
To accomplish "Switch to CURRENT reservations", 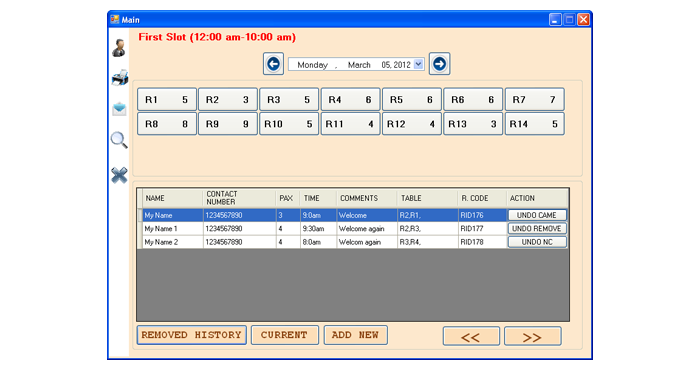I will 285,335.
